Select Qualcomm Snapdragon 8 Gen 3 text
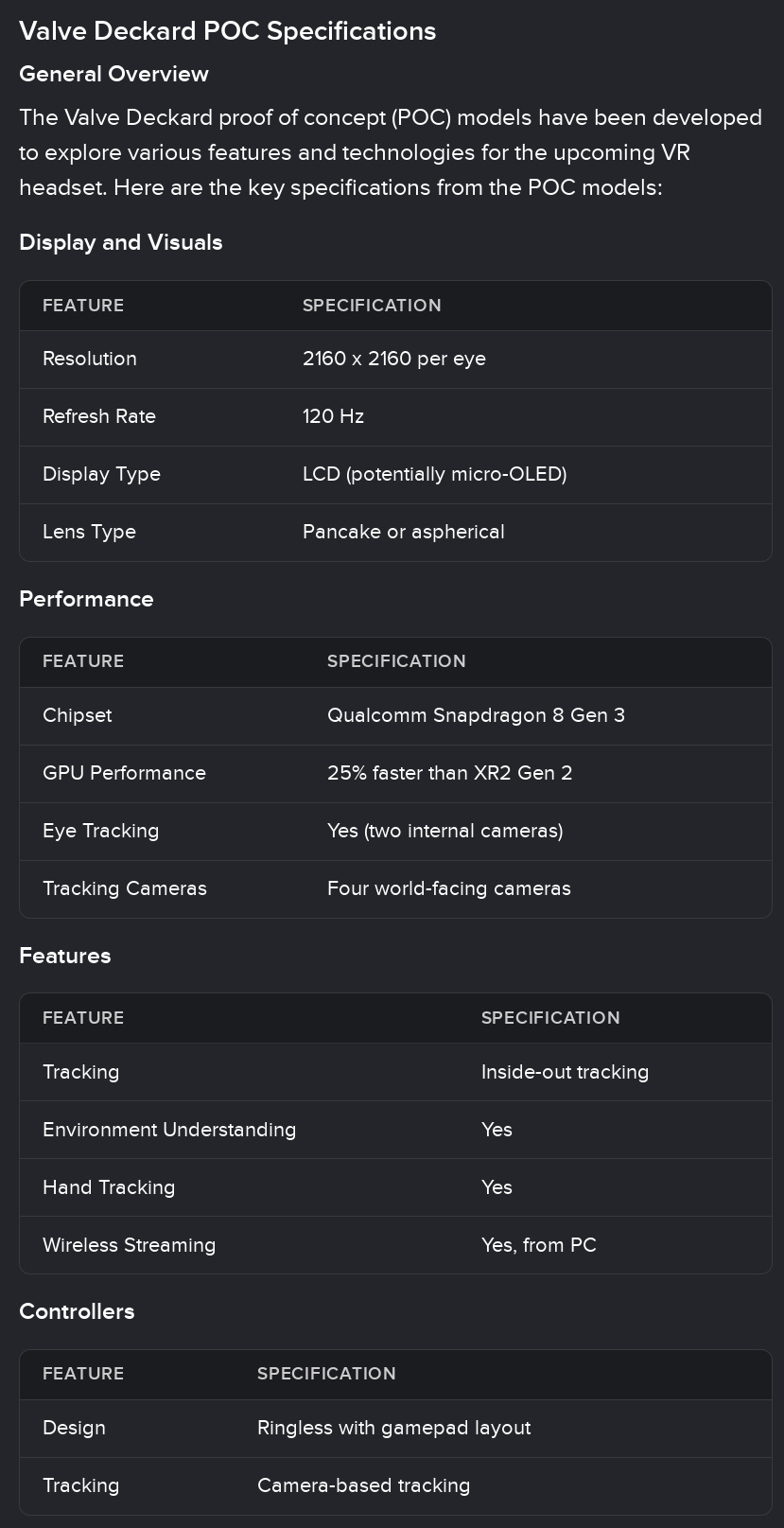This screenshot has height=1528, width=784. click(x=476, y=715)
